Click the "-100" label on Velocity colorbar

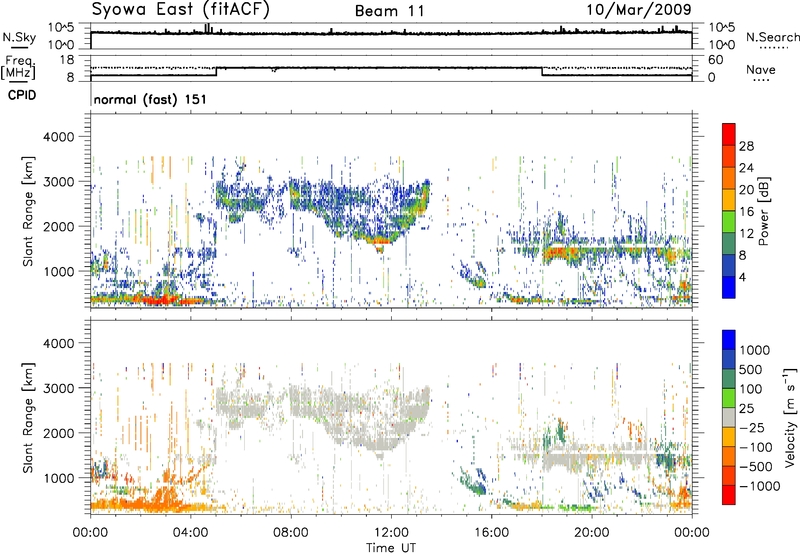click(758, 447)
